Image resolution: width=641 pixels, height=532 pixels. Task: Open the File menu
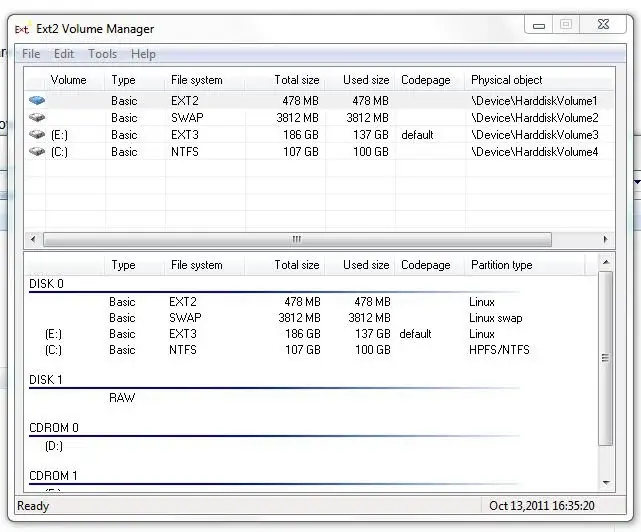[31, 54]
